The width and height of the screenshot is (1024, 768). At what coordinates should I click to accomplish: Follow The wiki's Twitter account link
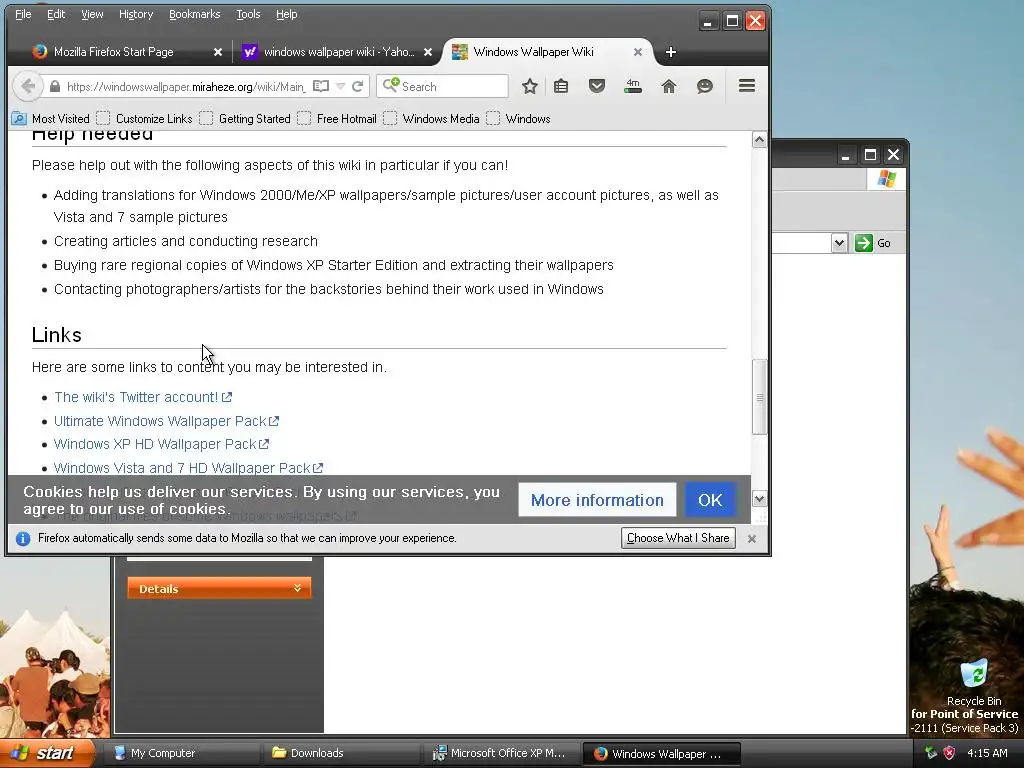[142, 397]
